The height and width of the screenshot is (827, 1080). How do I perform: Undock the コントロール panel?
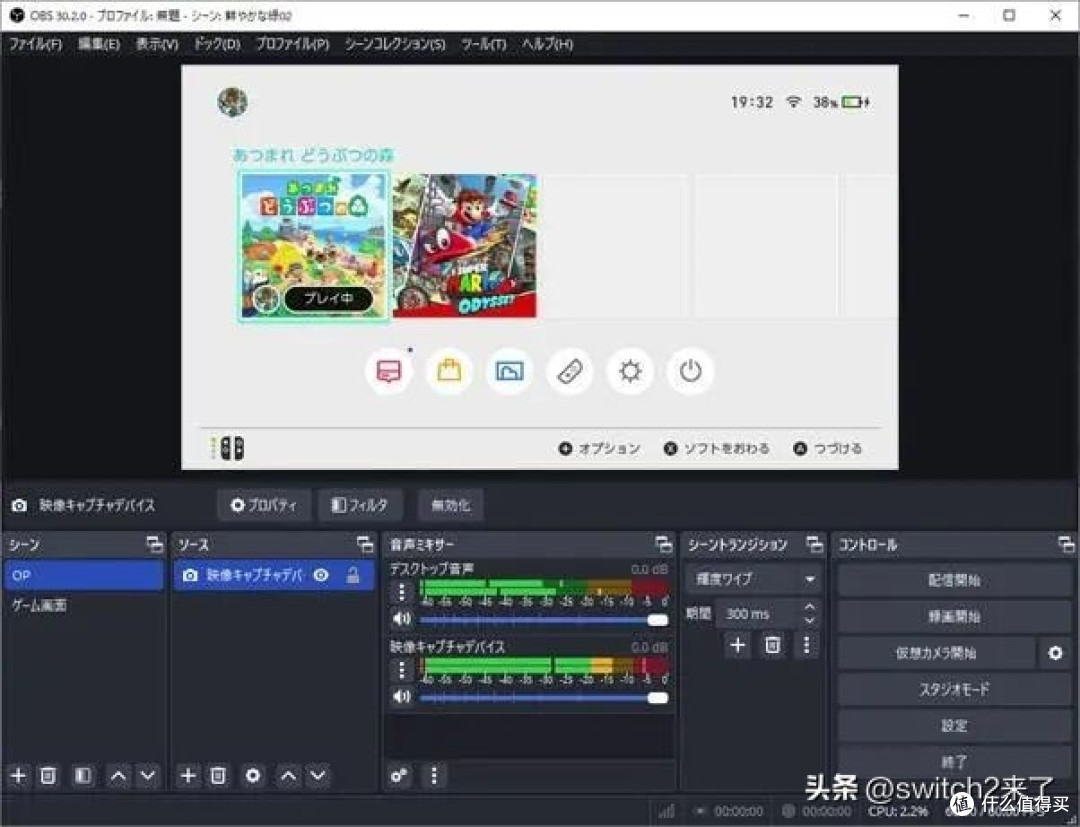coord(1066,545)
